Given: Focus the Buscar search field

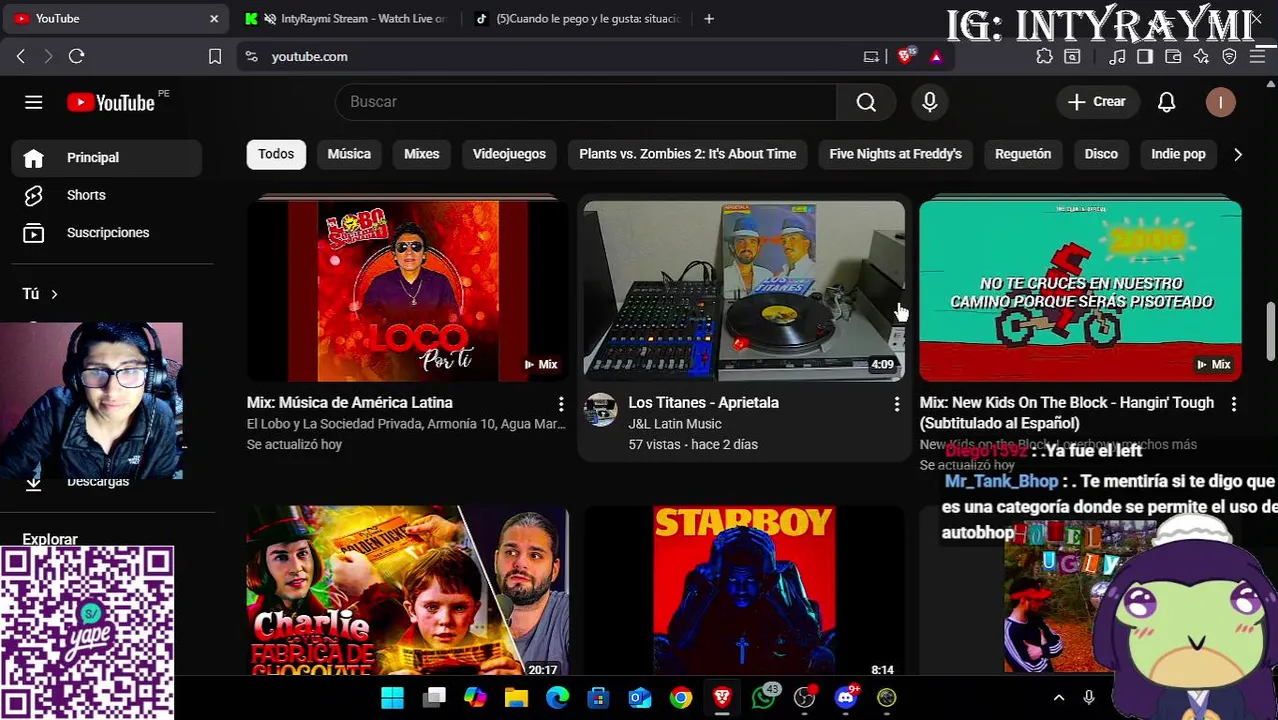Looking at the screenshot, I should pyautogui.click(x=586, y=102).
